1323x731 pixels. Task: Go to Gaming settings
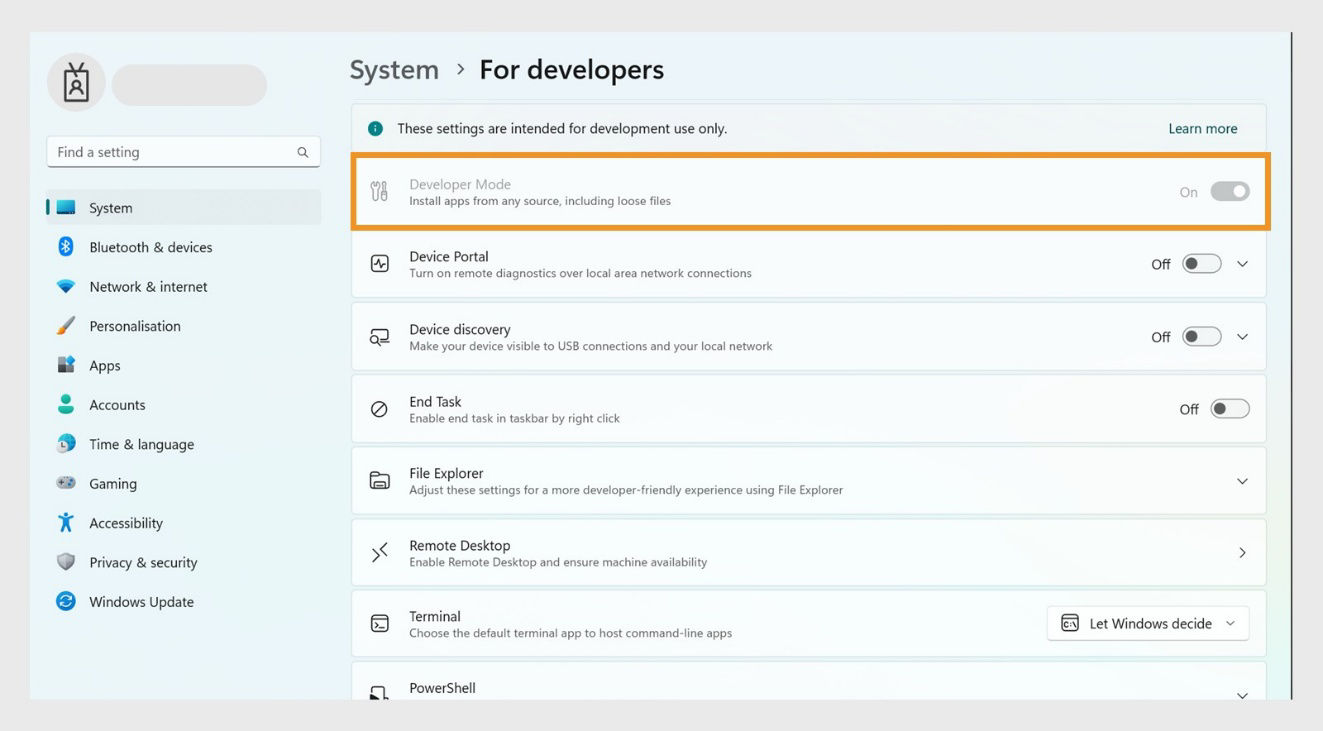click(184, 483)
